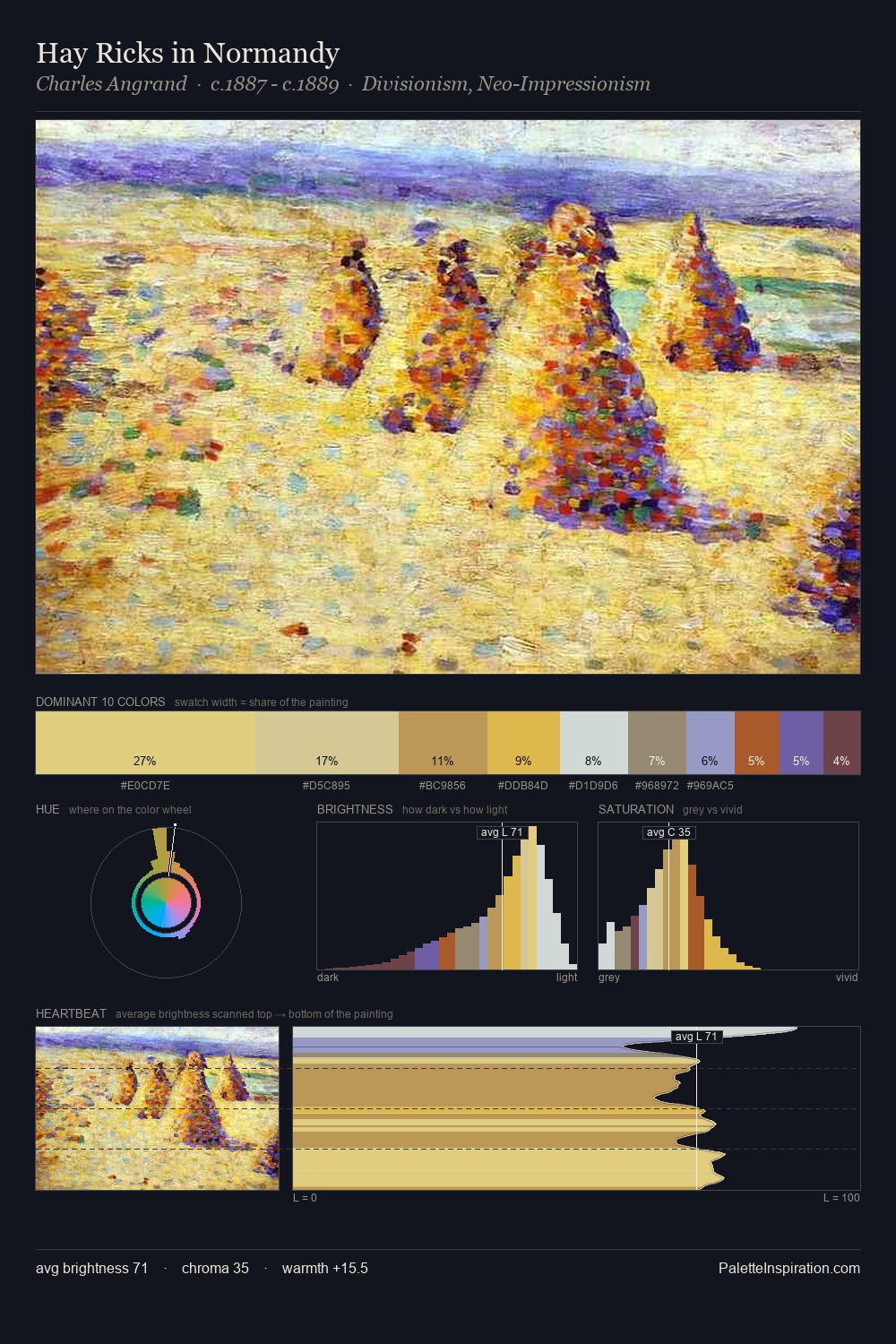Image resolution: width=896 pixels, height=1344 pixels.
Task: Click hex code #969AC5
Action: click(x=711, y=786)
